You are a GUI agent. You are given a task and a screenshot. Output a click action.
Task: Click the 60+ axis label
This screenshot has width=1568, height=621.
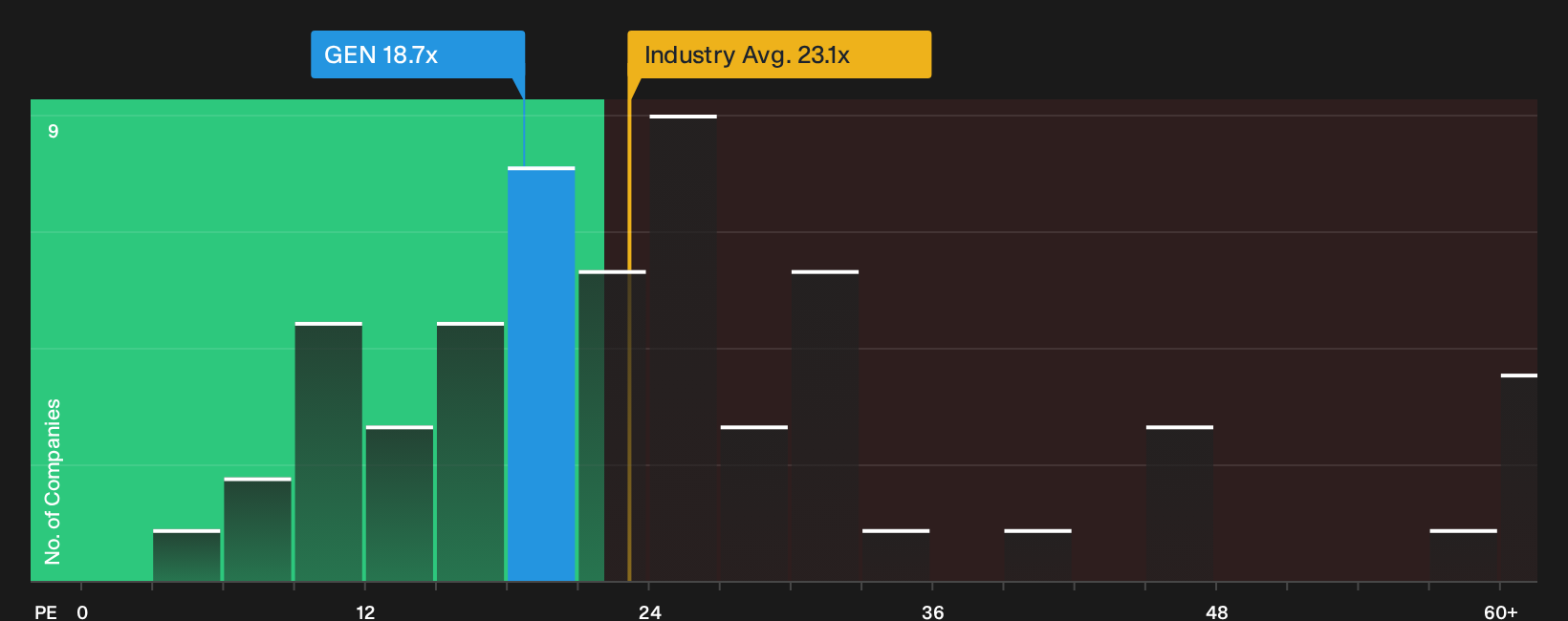[1500, 612]
